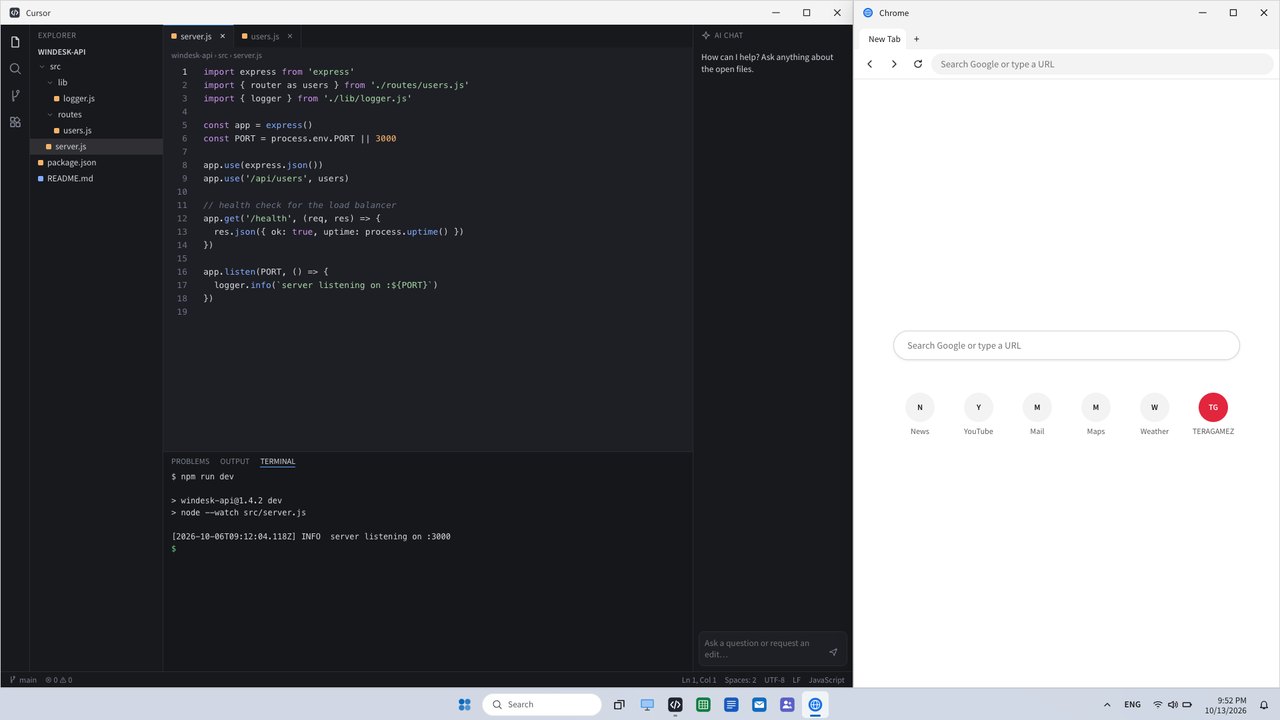The width and height of the screenshot is (1280, 720).
Task: Reload the Chrome page
Action: (x=918, y=64)
